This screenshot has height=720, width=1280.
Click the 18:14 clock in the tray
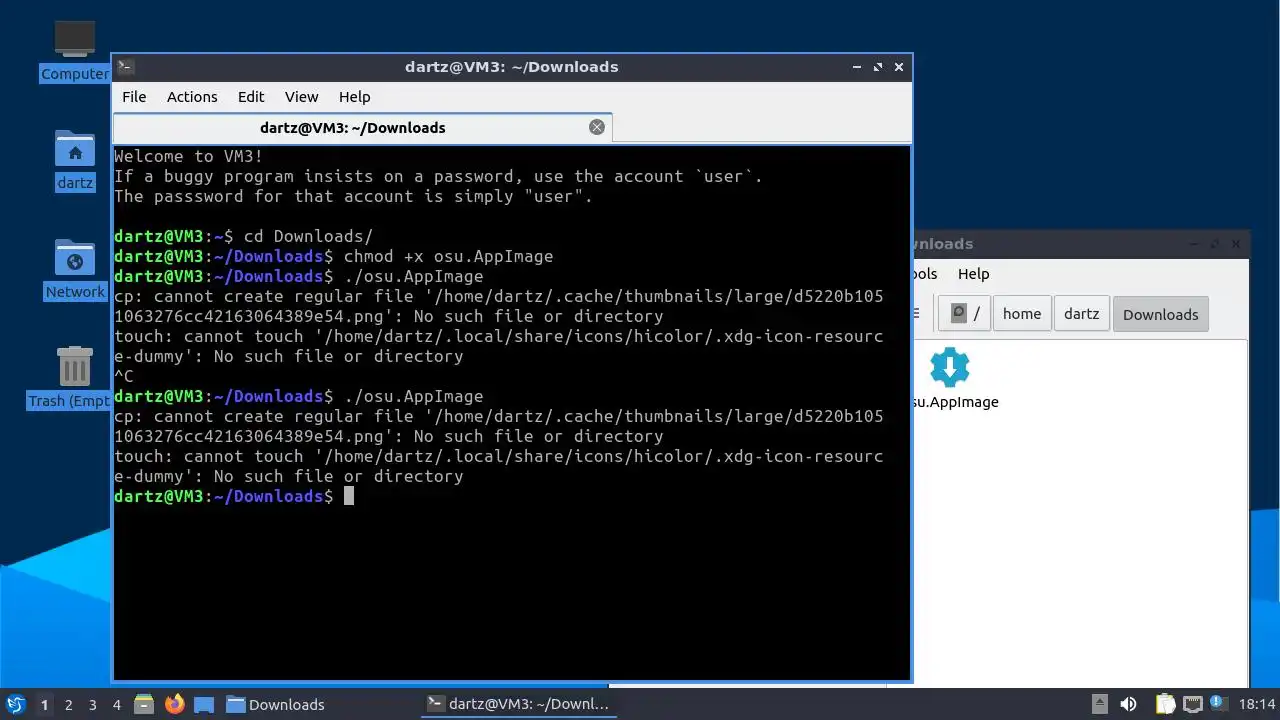coord(1257,704)
